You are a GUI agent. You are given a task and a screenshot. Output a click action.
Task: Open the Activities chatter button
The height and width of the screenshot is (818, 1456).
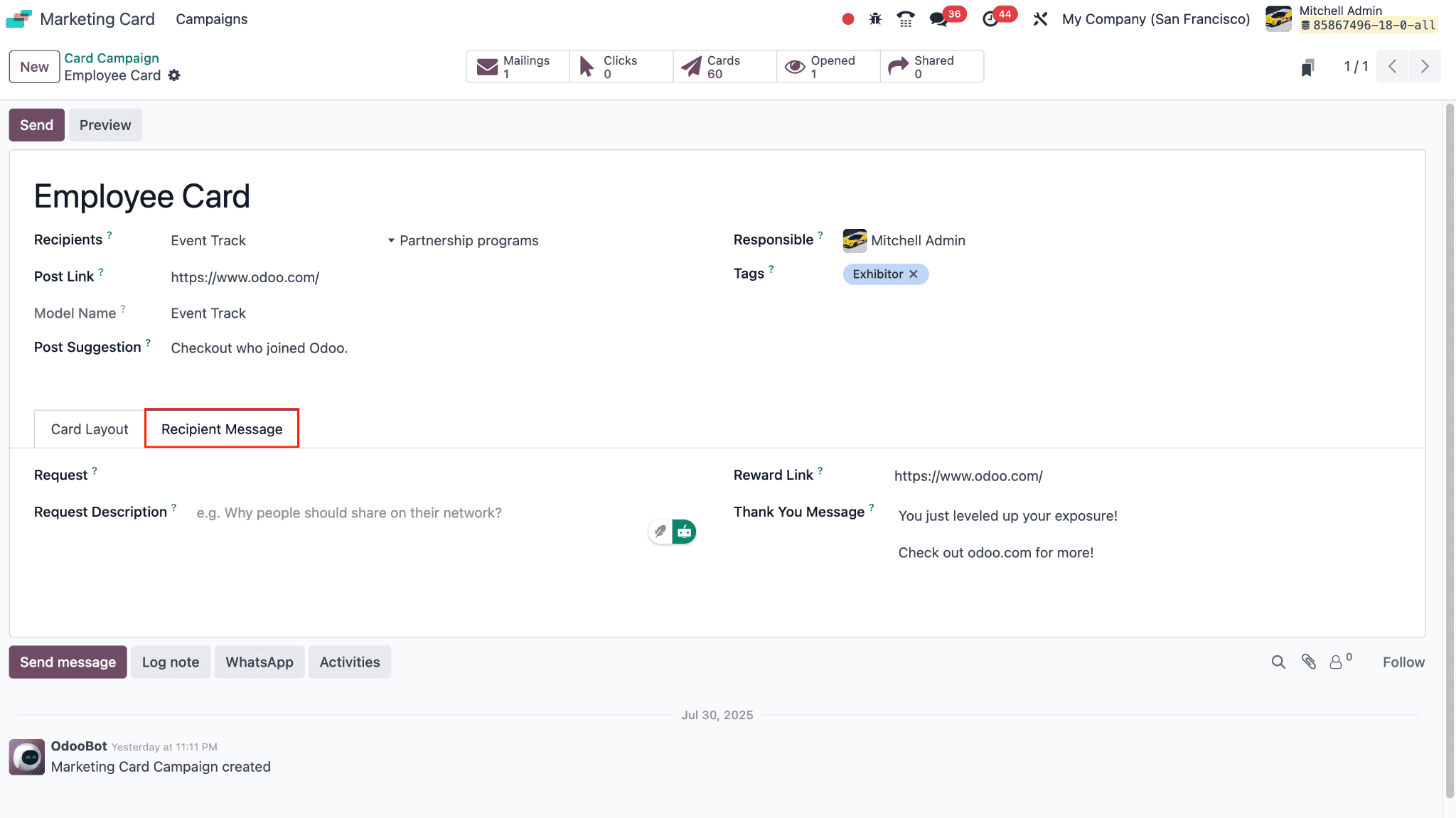tap(350, 662)
